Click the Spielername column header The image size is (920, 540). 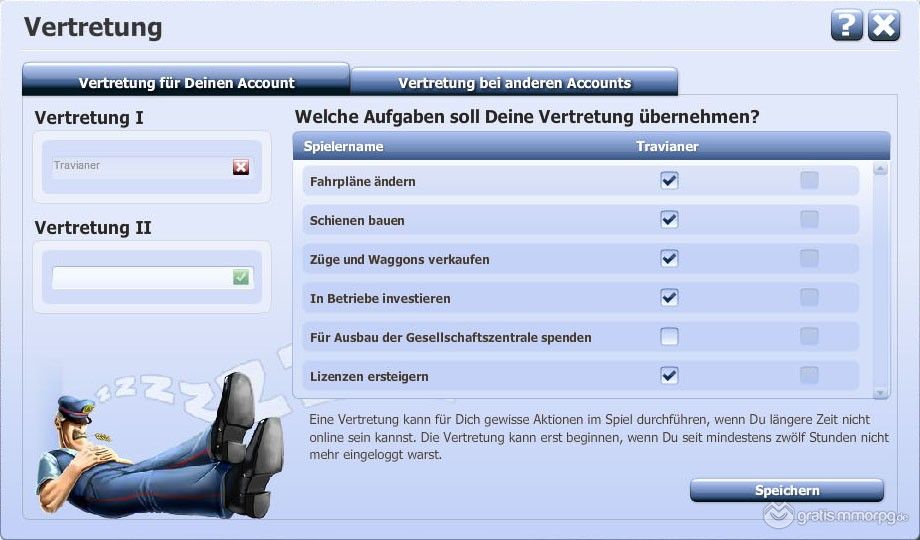[343, 146]
